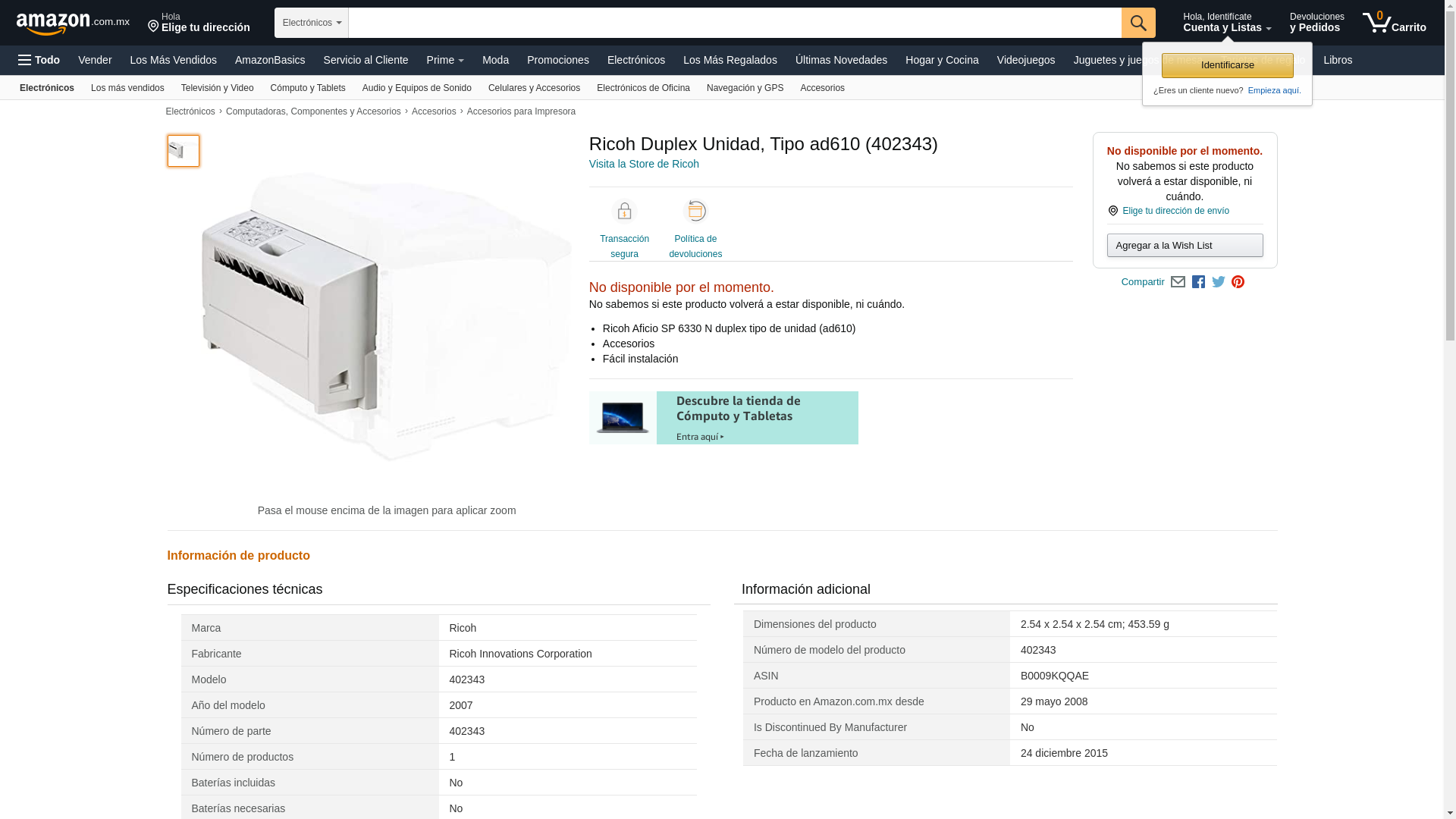Share product on Facebook icon
Screen dimensions: 1456x819
pos(1198,282)
